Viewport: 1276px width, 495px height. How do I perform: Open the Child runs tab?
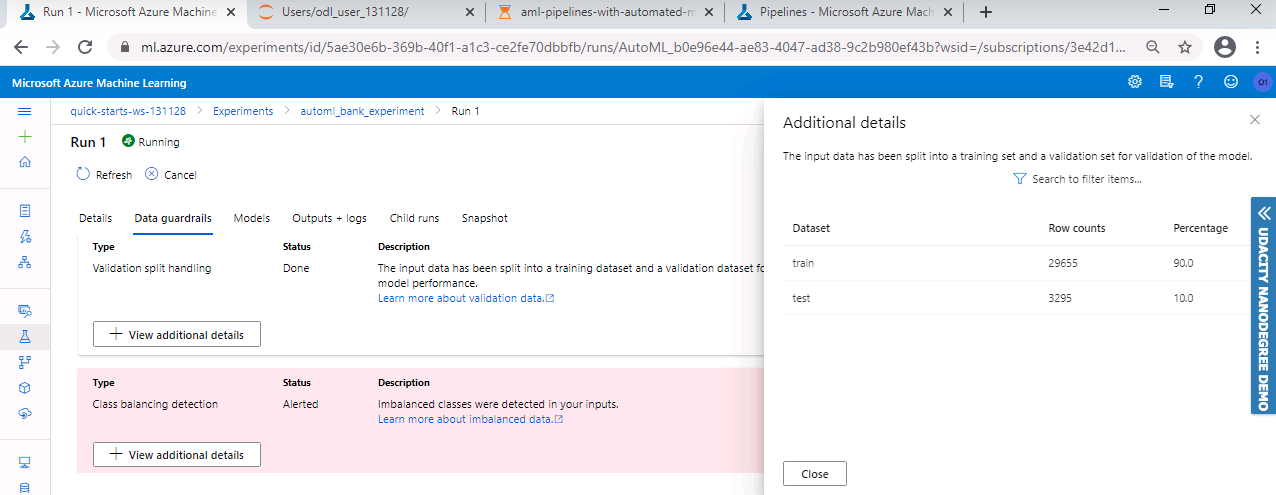pyautogui.click(x=414, y=218)
